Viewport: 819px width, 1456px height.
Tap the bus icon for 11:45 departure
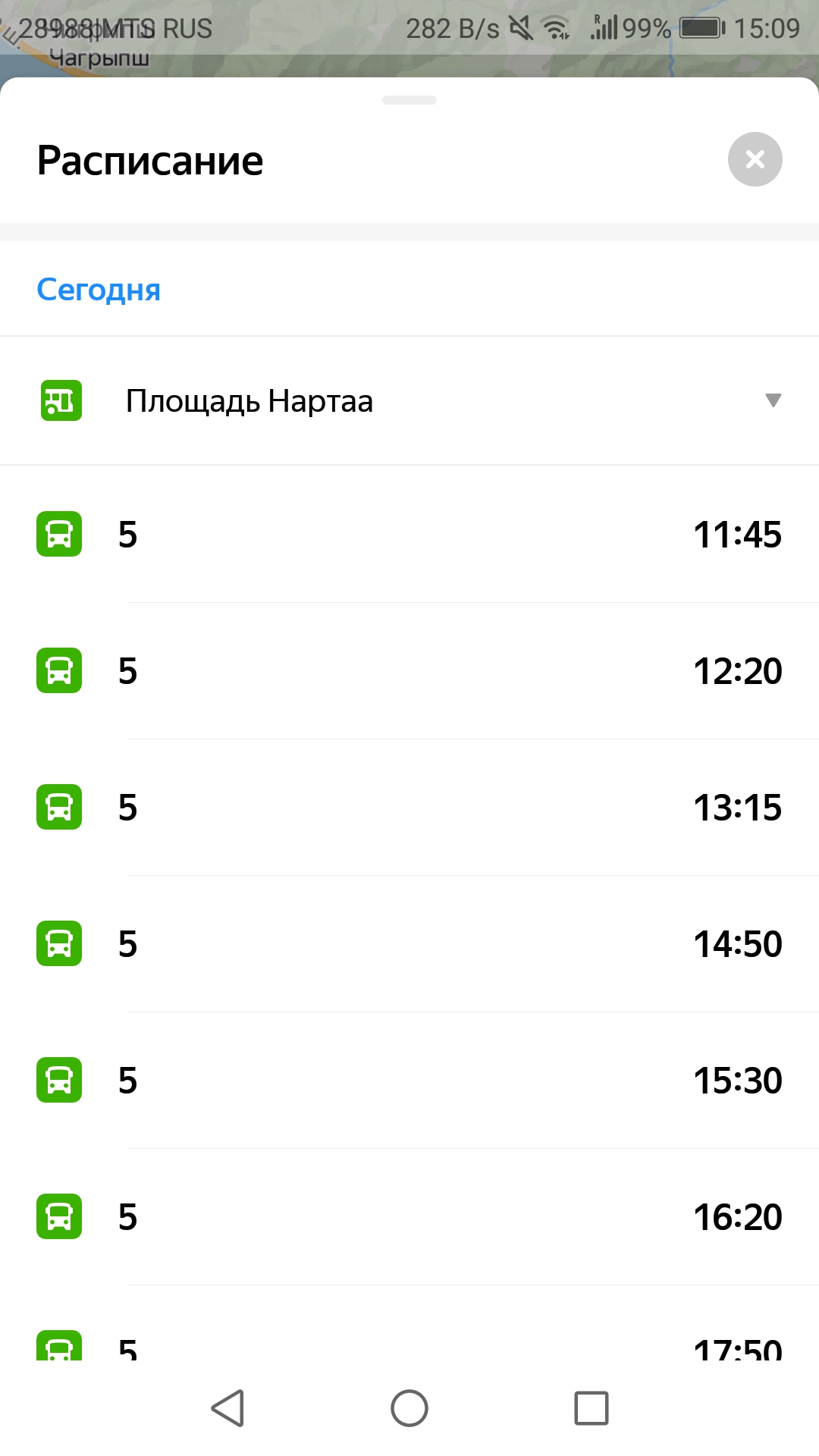point(59,534)
